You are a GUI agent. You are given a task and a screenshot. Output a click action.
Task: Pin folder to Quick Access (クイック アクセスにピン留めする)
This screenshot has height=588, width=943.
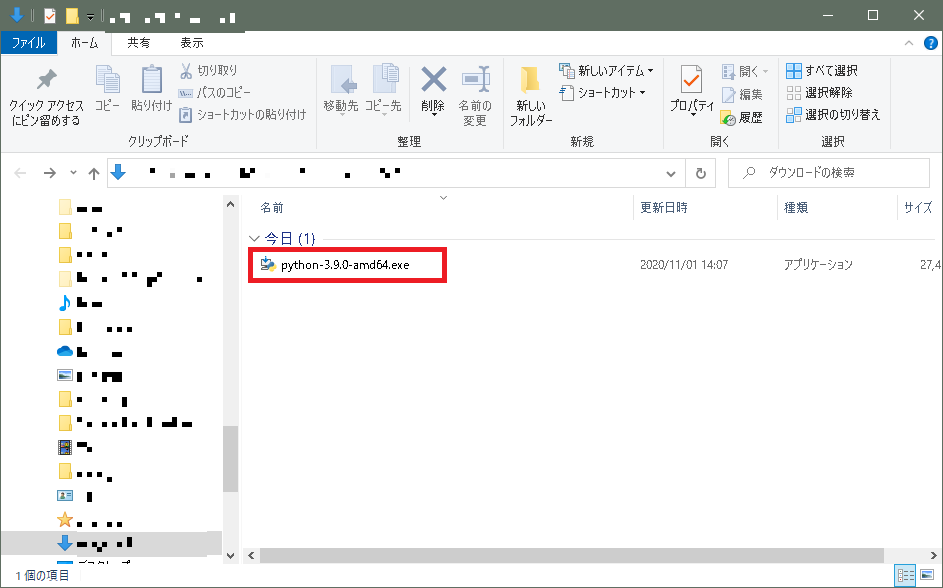46,96
